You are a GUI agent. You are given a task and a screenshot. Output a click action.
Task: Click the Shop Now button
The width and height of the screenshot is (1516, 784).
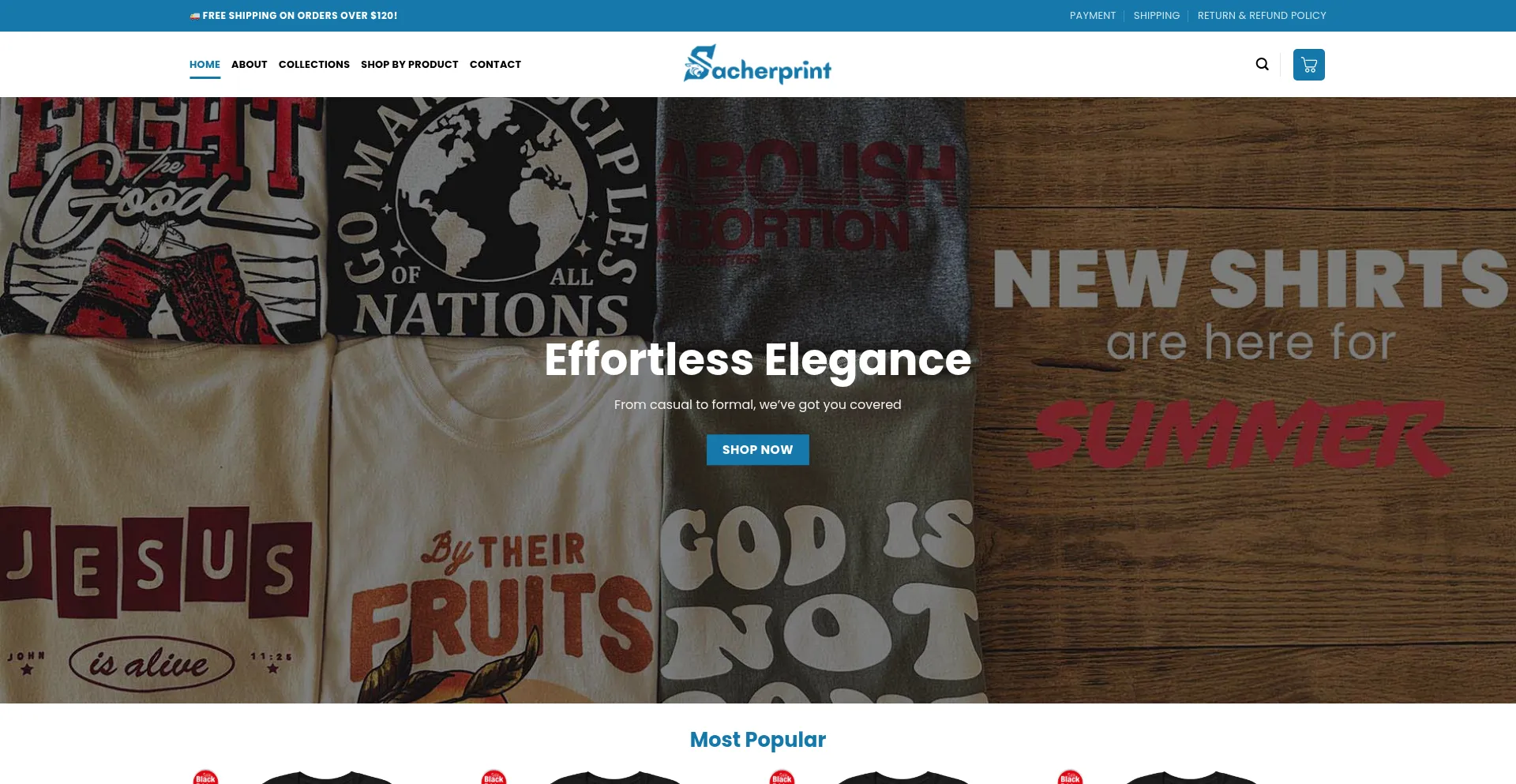(x=757, y=449)
